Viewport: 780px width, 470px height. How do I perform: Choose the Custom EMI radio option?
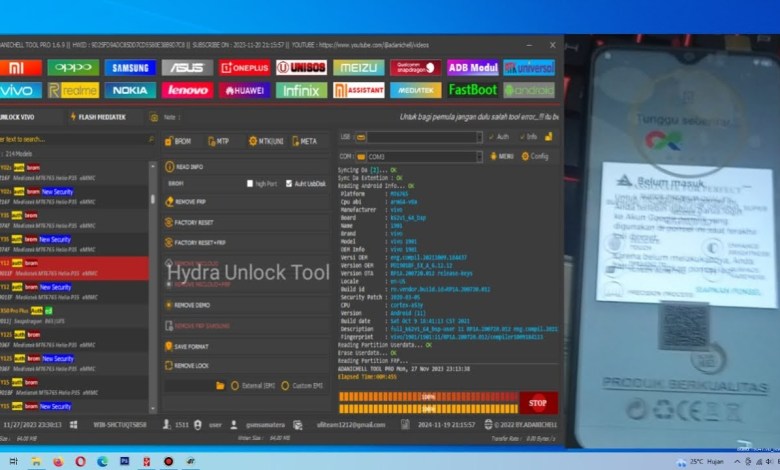(285, 384)
